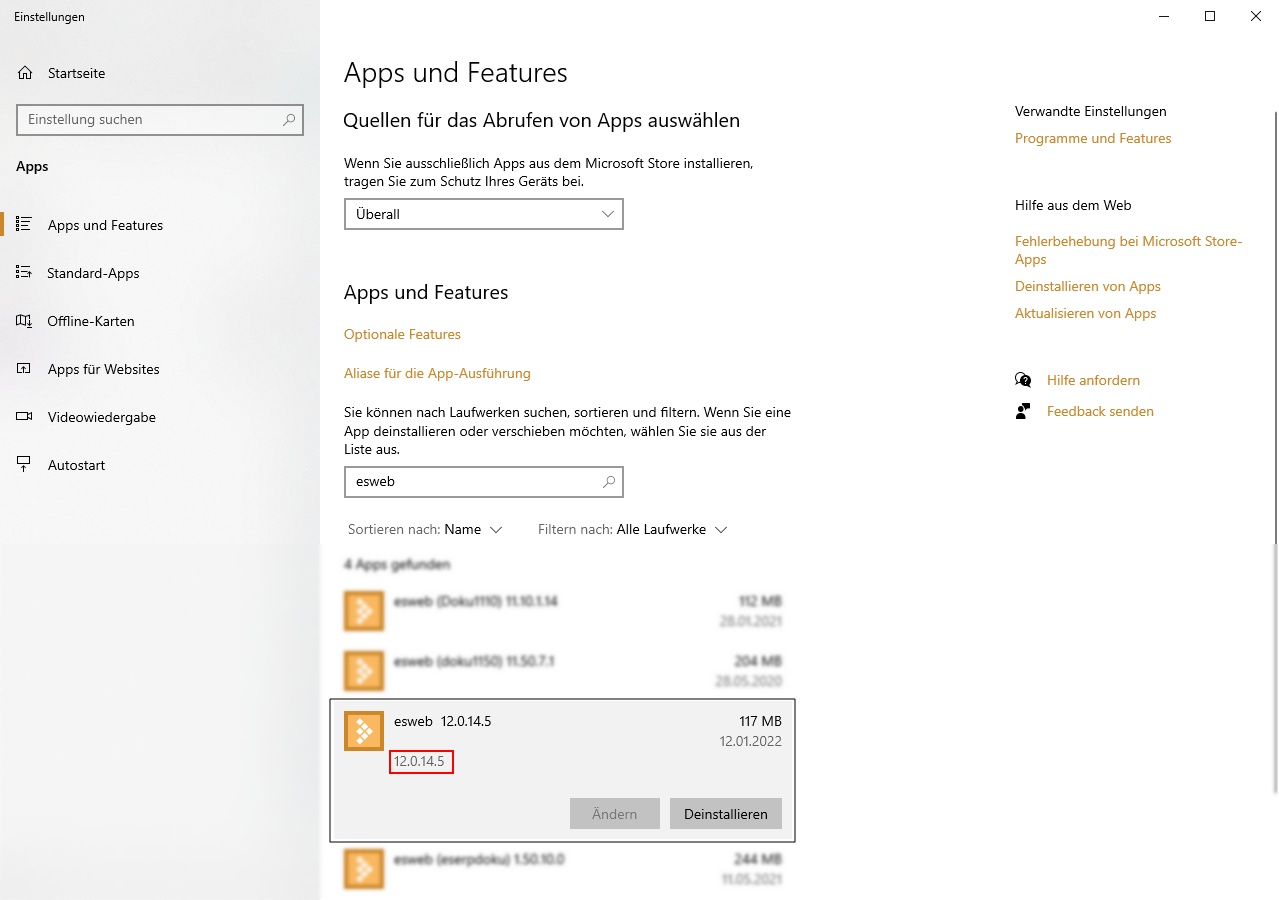The width and height of the screenshot is (1279, 900).
Task: Click the Hilfe anfordern chat icon
Action: [x=1023, y=380]
